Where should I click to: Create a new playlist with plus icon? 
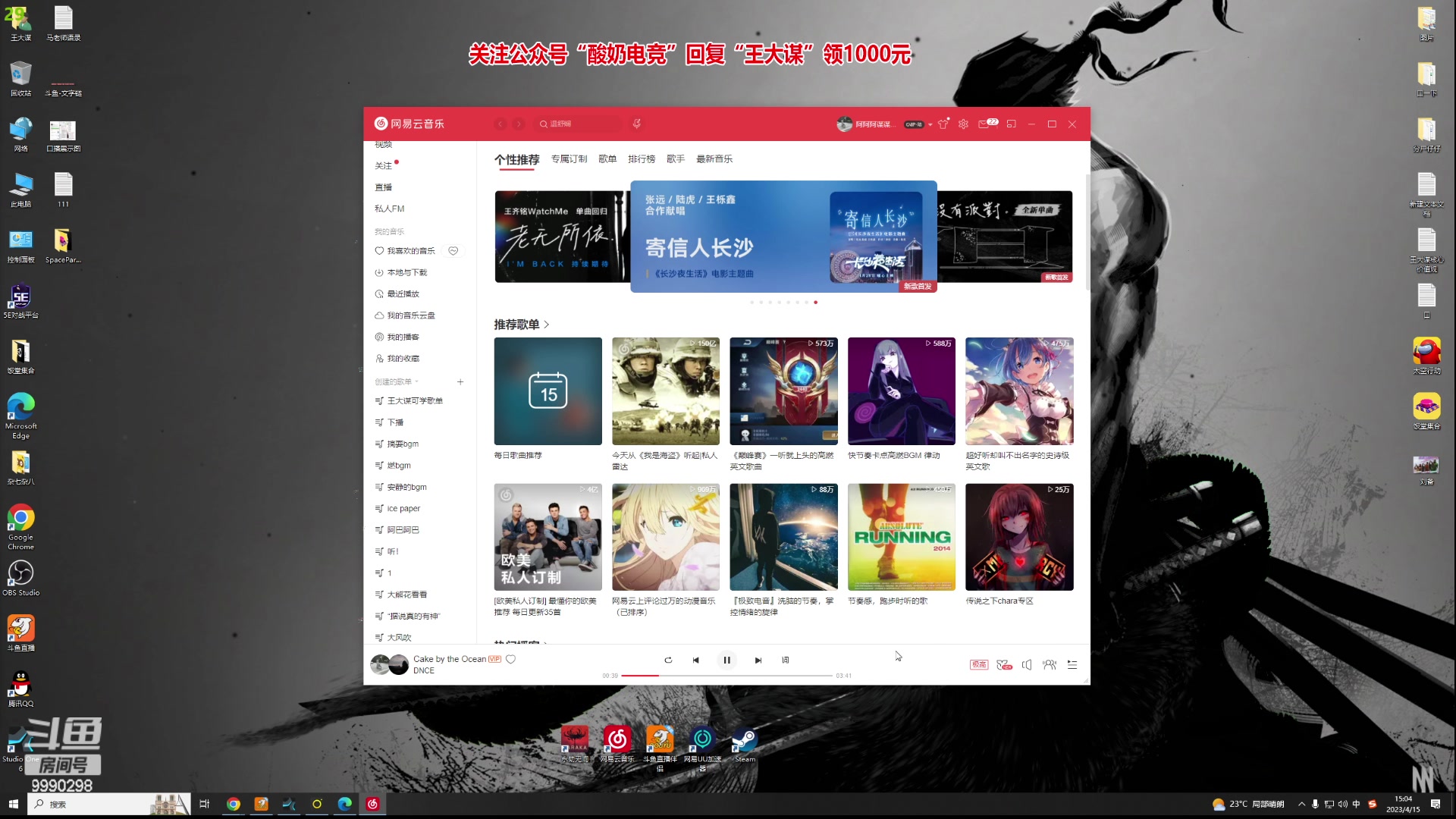point(460,381)
